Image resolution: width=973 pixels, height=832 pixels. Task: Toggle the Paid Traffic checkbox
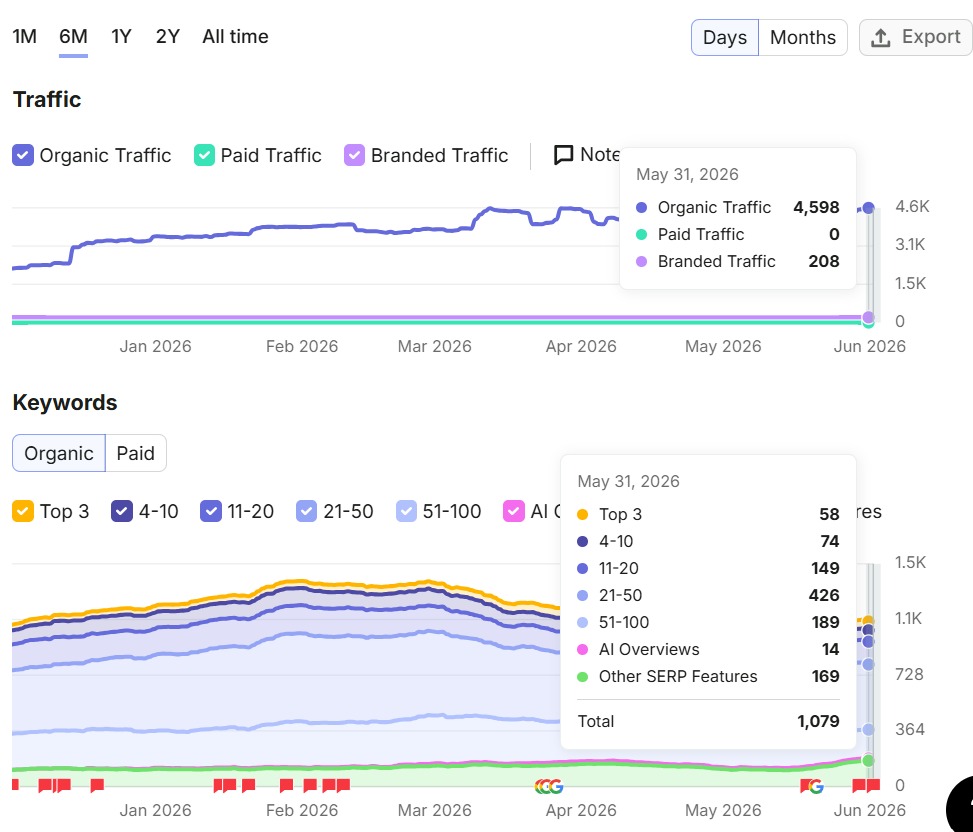(x=204, y=155)
